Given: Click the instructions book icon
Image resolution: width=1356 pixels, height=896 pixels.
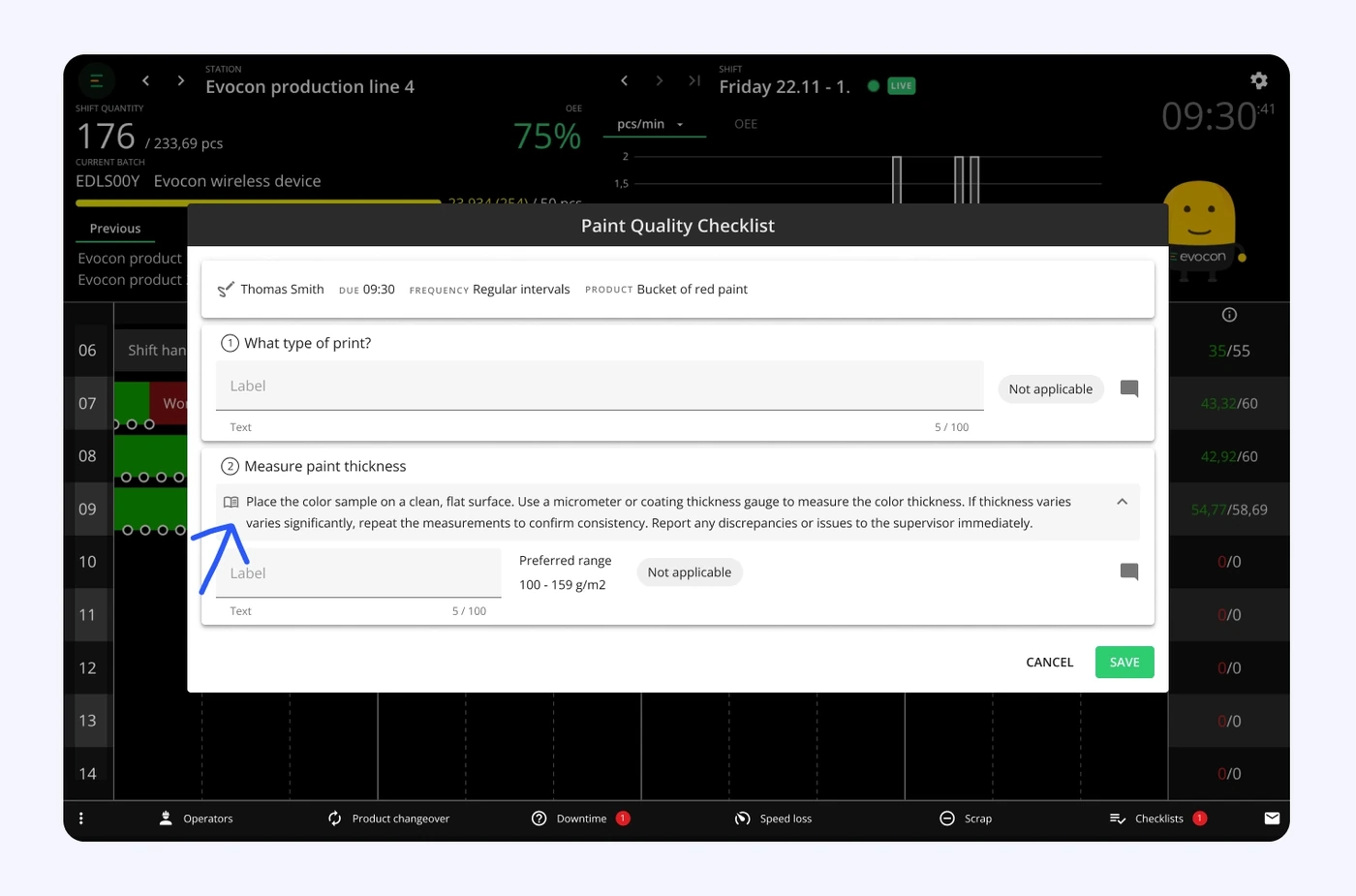Looking at the screenshot, I should point(231,502).
